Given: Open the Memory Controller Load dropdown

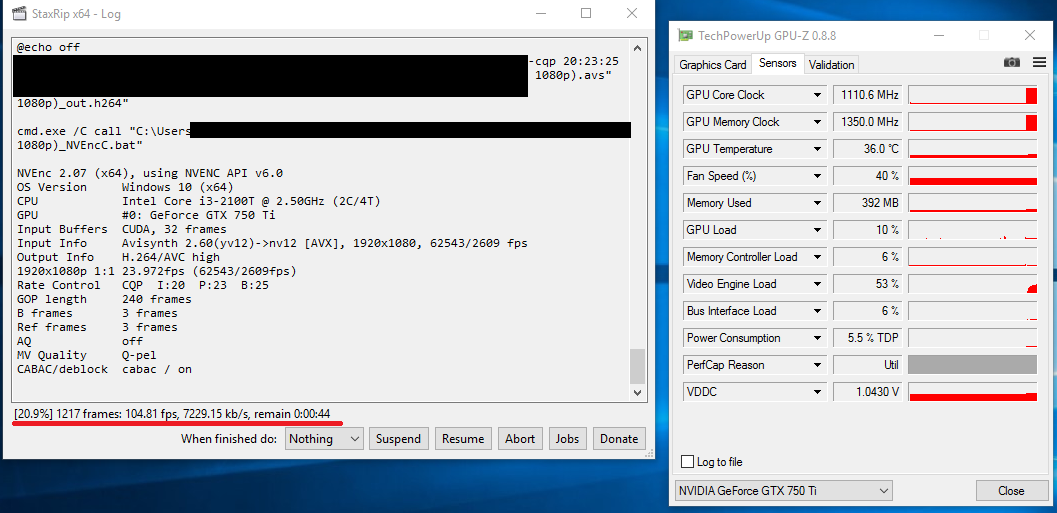Looking at the screenshot, I should click(x=818, y=257).
